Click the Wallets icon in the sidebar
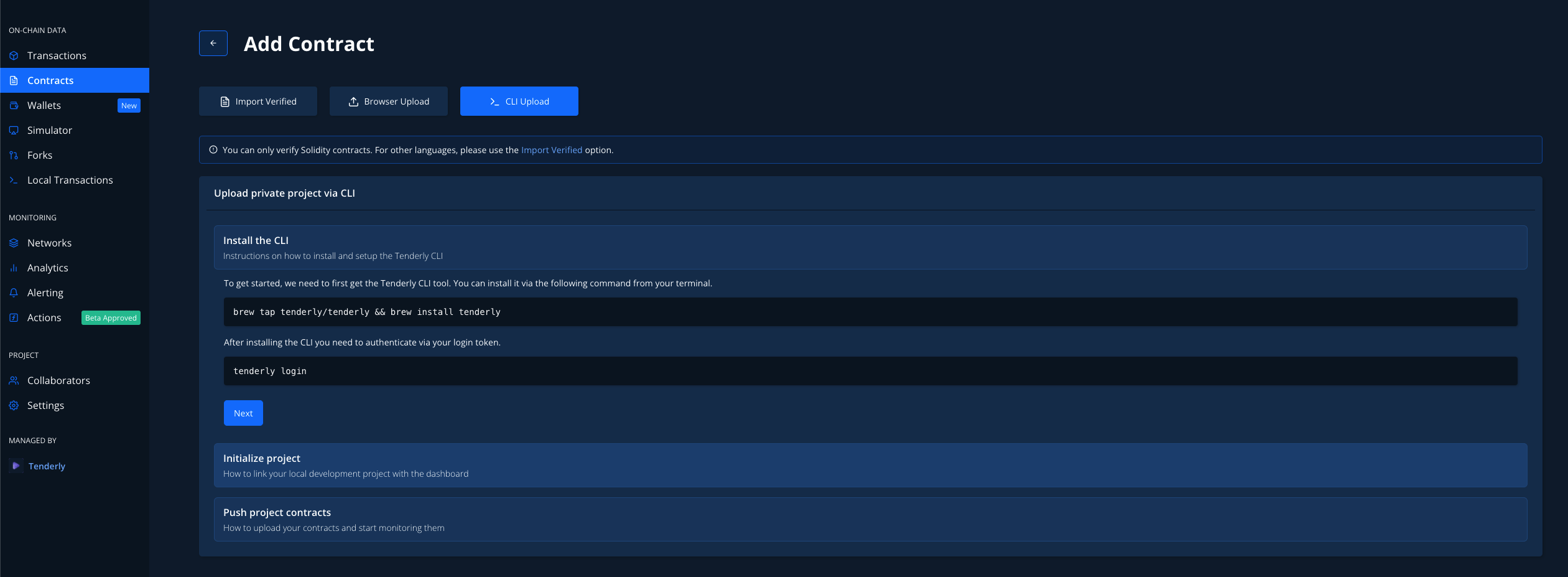This screenshot has width=1568, height=577. coord(14,105)
